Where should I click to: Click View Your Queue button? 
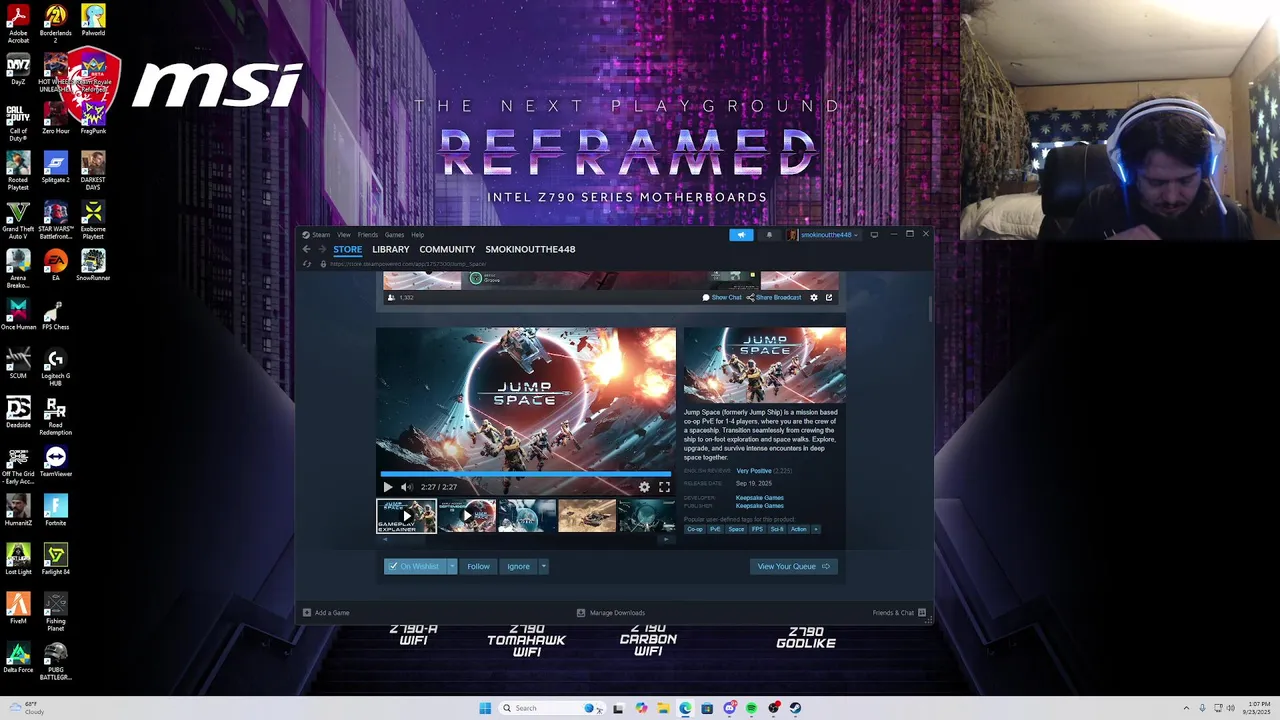(794, 566)
